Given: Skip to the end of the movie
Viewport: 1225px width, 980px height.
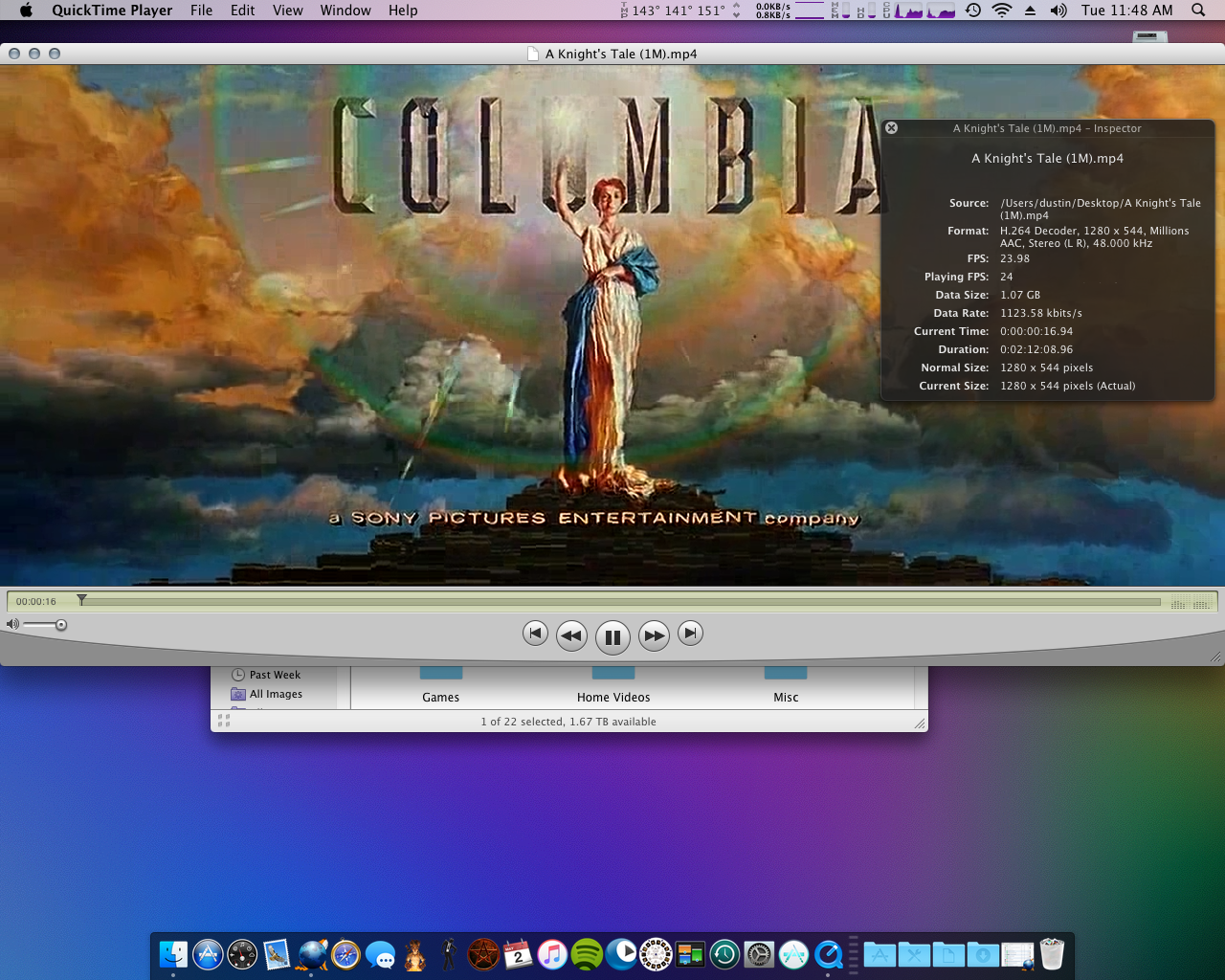Looking at the screenshot, I should coord(690,633).
